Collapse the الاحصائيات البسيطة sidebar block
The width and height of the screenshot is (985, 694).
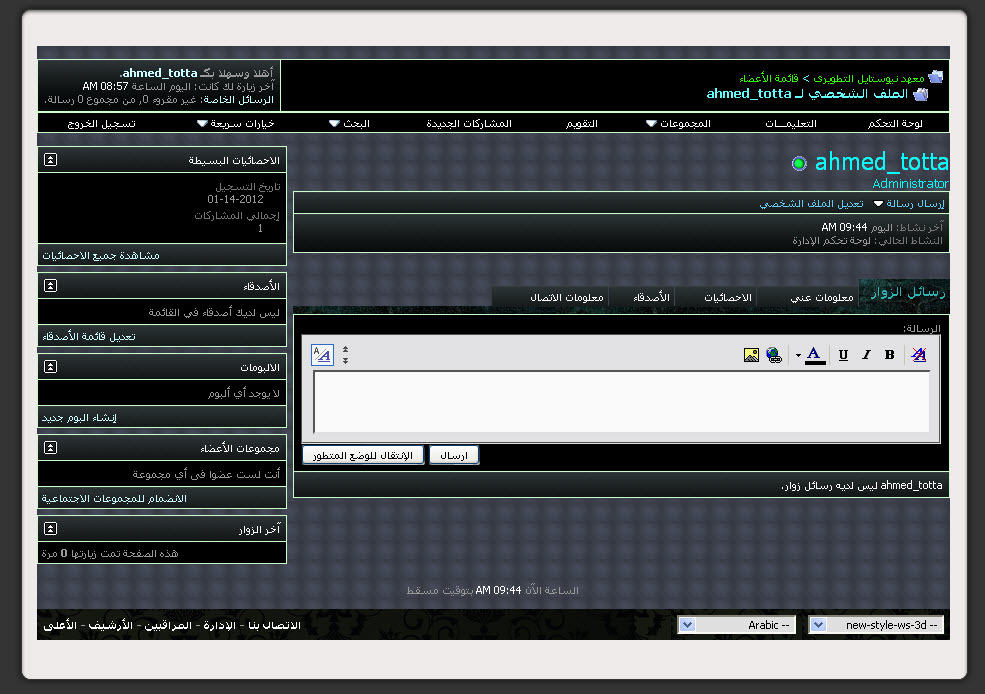(50, 160)
